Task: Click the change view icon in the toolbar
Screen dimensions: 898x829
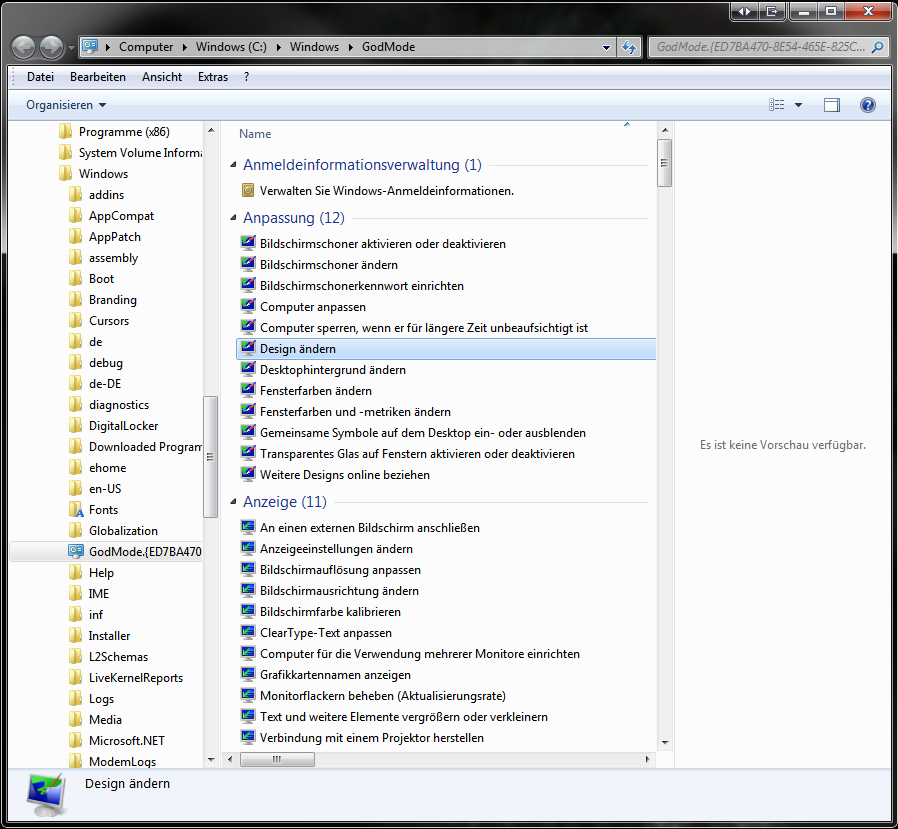Action: coord(777,105)
